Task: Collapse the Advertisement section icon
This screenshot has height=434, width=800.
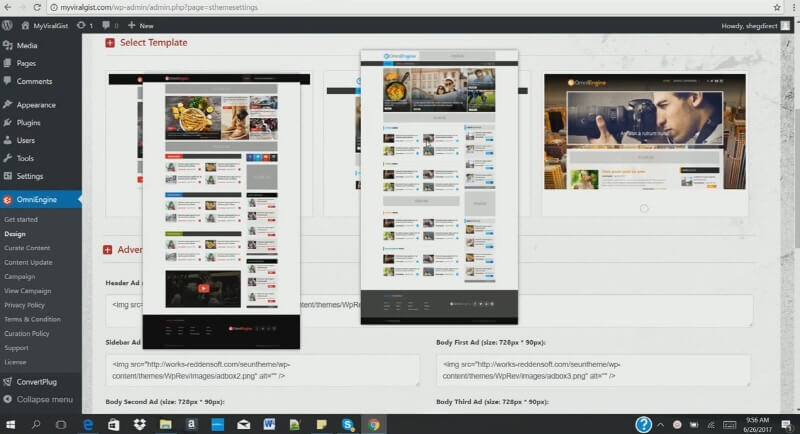Action: click(x=108, y=249)
